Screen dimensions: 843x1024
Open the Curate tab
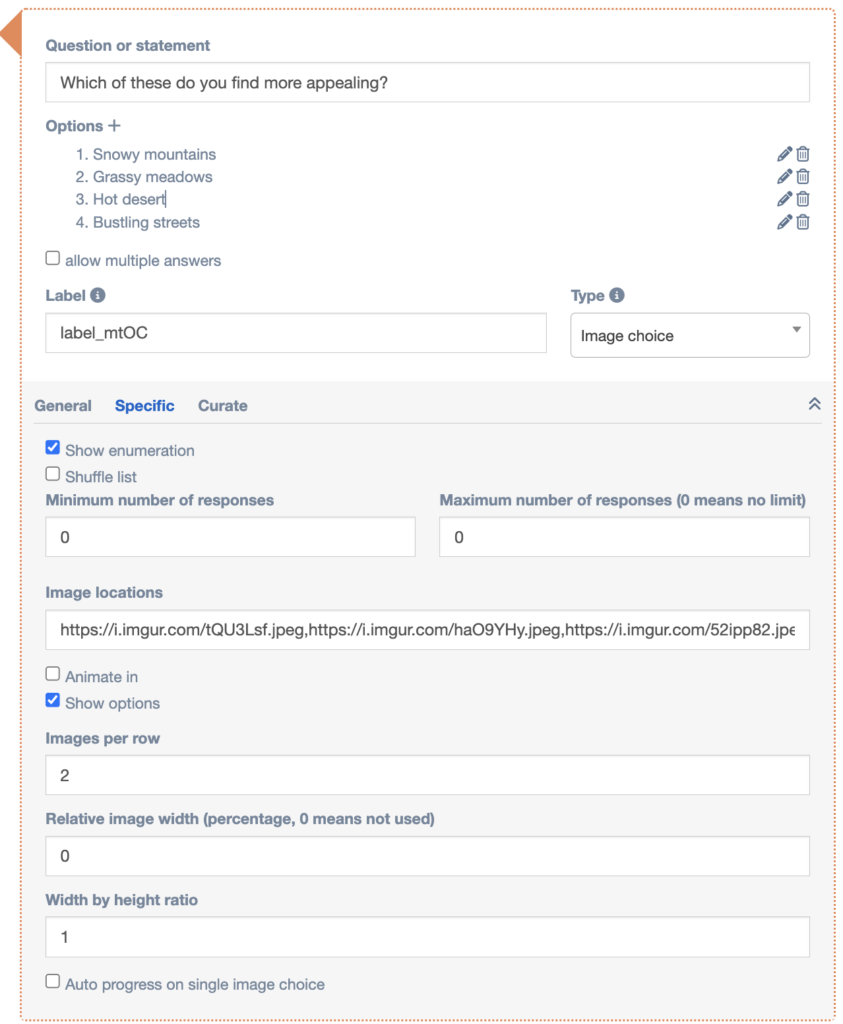pos(222,406)
